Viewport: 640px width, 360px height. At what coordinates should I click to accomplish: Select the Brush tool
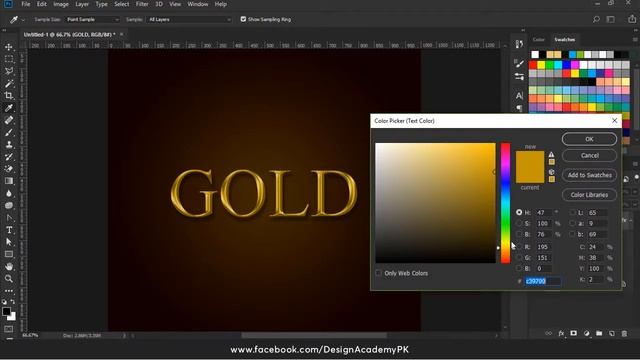point(9,132)
